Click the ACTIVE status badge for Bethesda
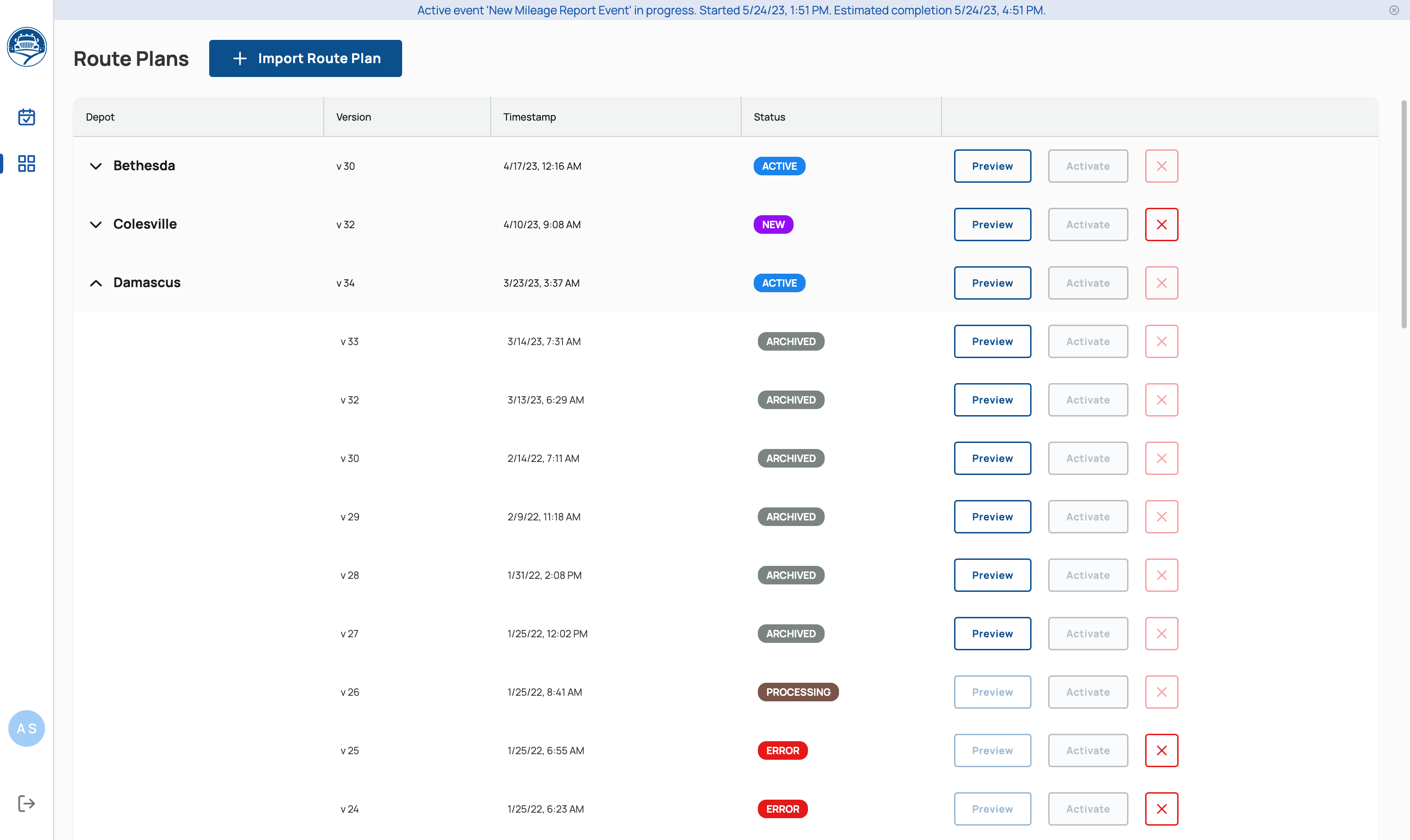This screenshot has height=840, width=1410. 779,166
